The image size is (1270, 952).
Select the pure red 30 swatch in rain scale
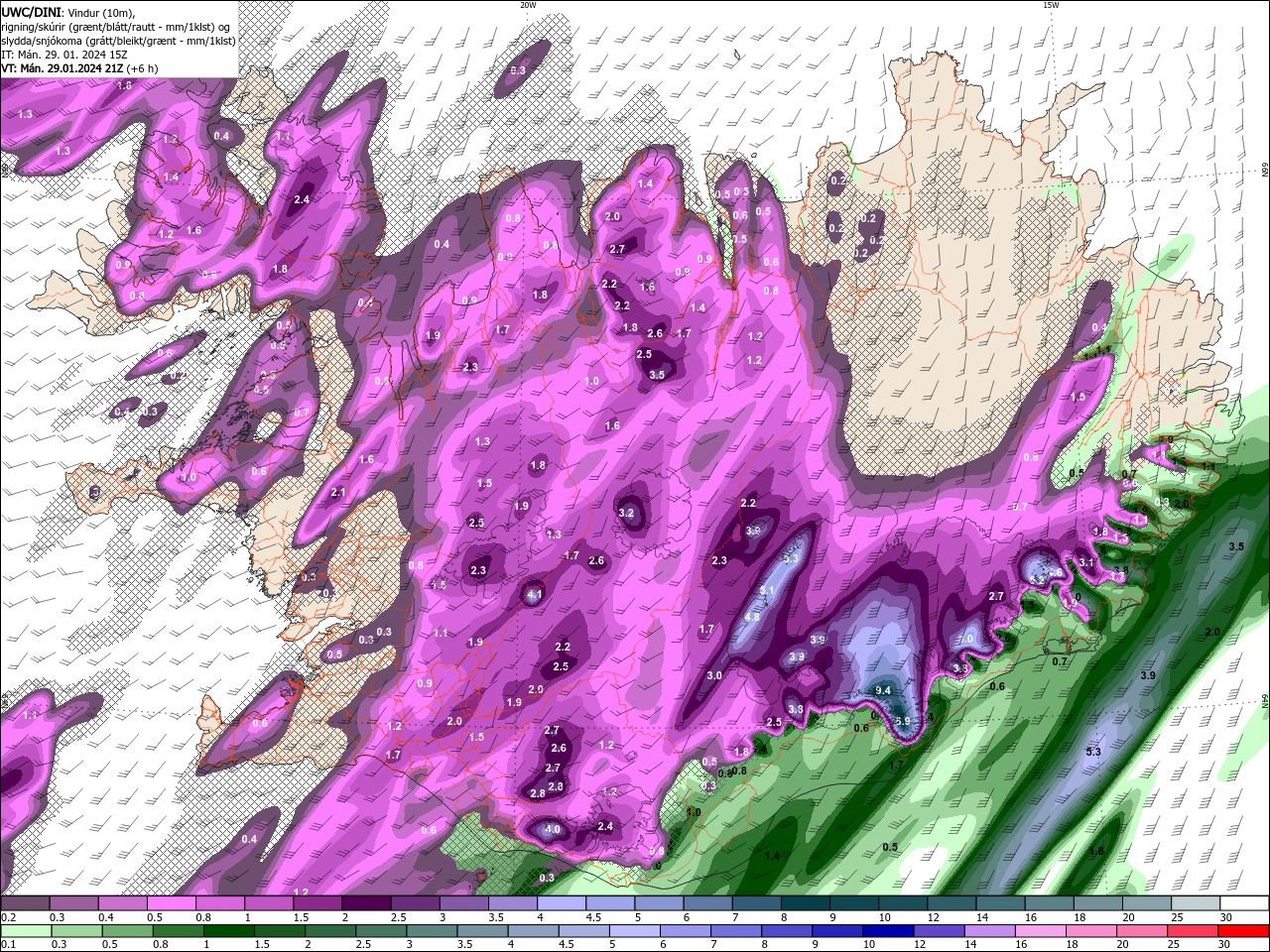pyautogui.click(x=1244, y=930)
